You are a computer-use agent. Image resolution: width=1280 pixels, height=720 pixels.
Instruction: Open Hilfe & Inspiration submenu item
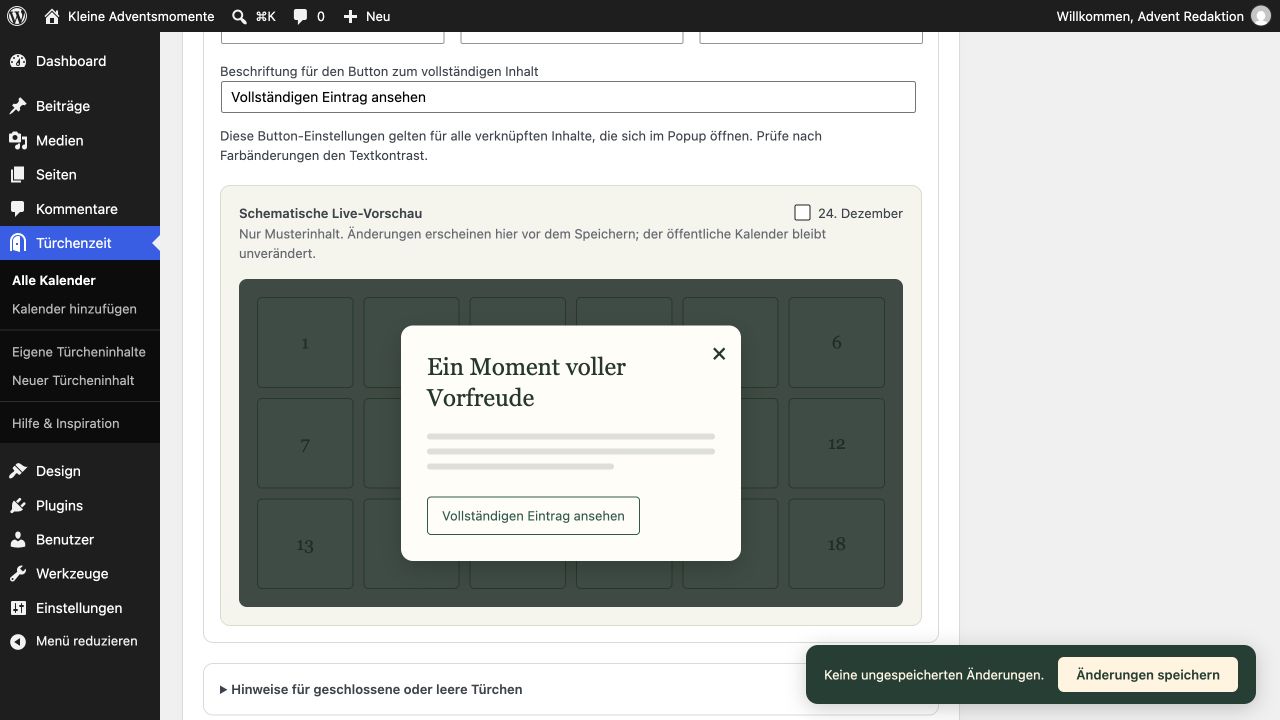click(x=66, y=423)
